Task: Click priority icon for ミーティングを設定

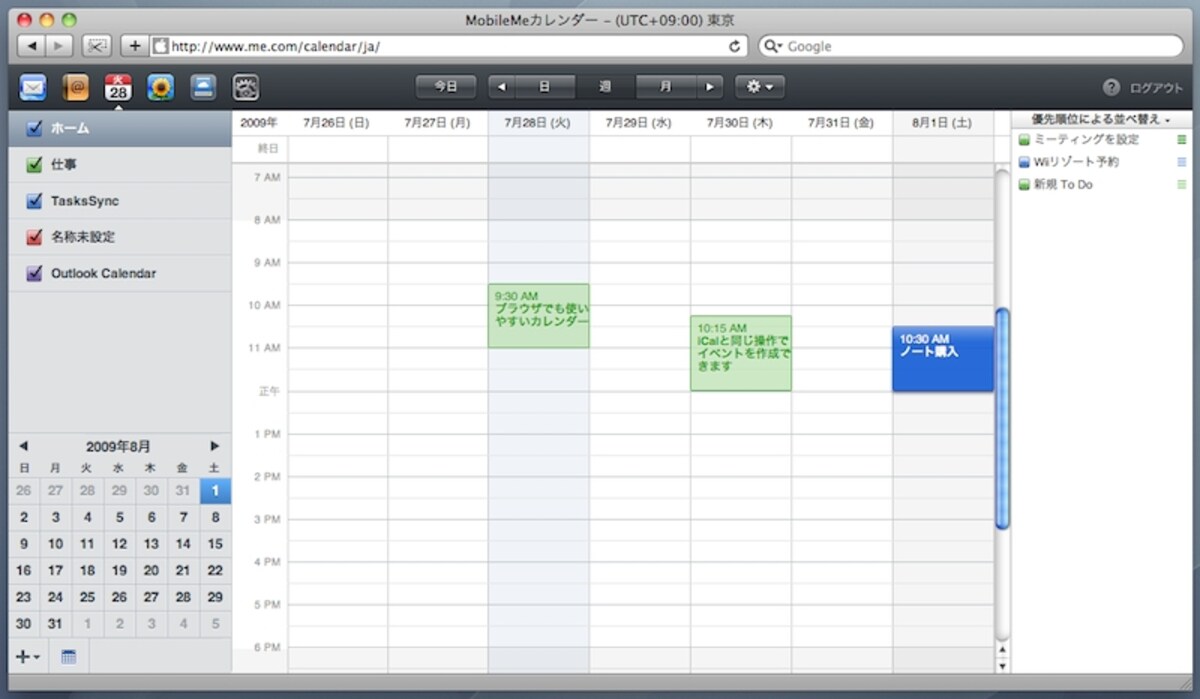Action: (x=1181, y=139)
